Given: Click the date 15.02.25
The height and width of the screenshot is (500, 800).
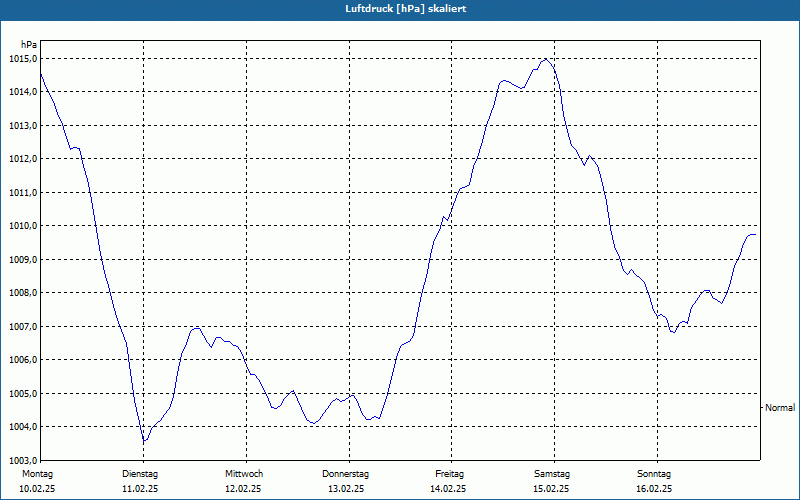Looking at the screenshot, I should pyautogui.click(x=551, y=489).
